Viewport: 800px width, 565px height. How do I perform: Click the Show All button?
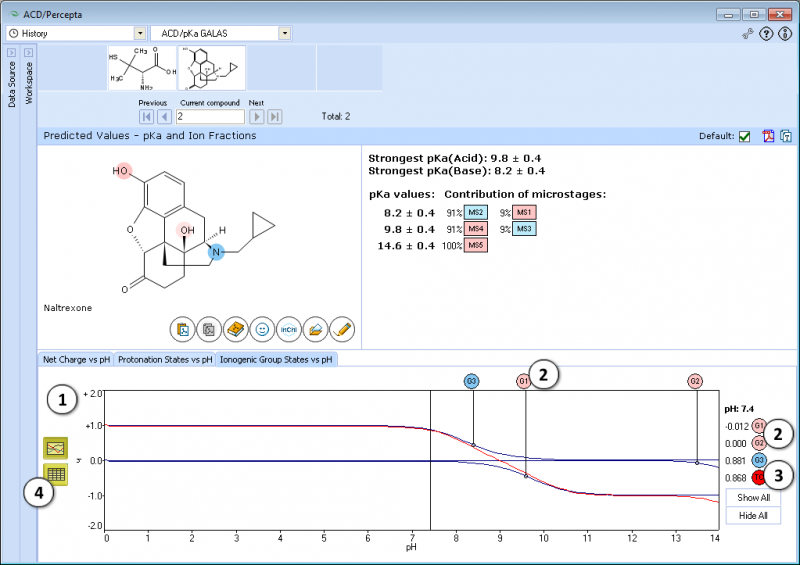[754, 498]
